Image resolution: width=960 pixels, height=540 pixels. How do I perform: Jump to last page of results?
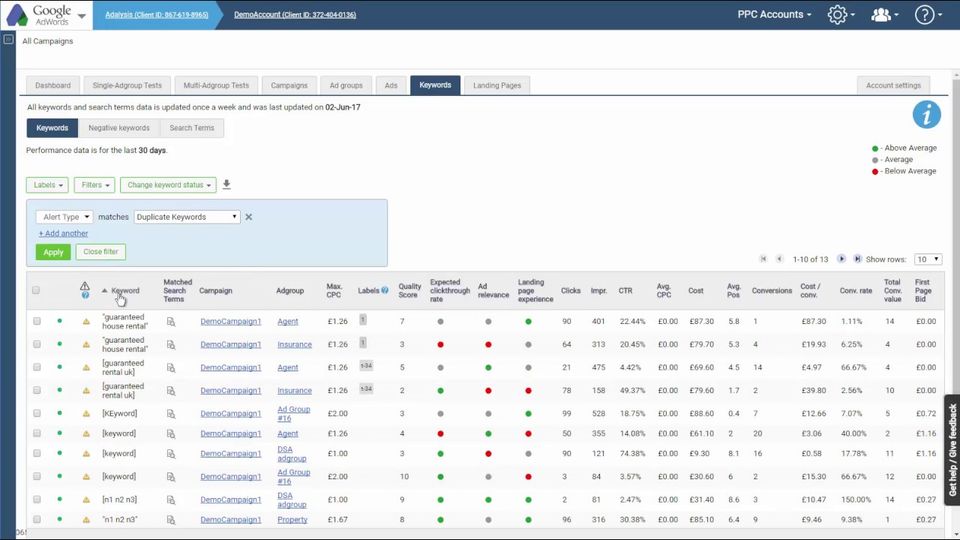coord(856,259)
